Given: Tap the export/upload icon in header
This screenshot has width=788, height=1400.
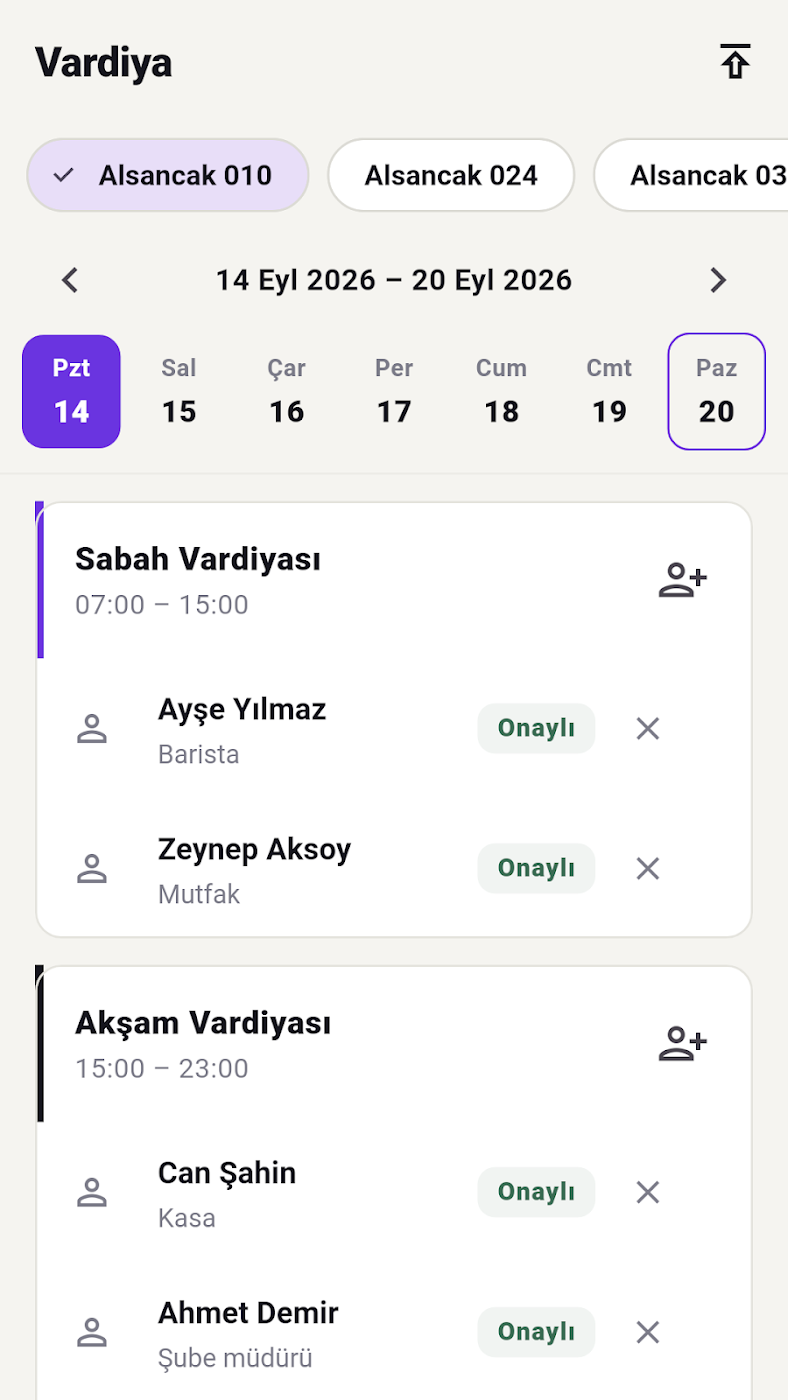Looking at the screenshot, I should click(735, 62).
